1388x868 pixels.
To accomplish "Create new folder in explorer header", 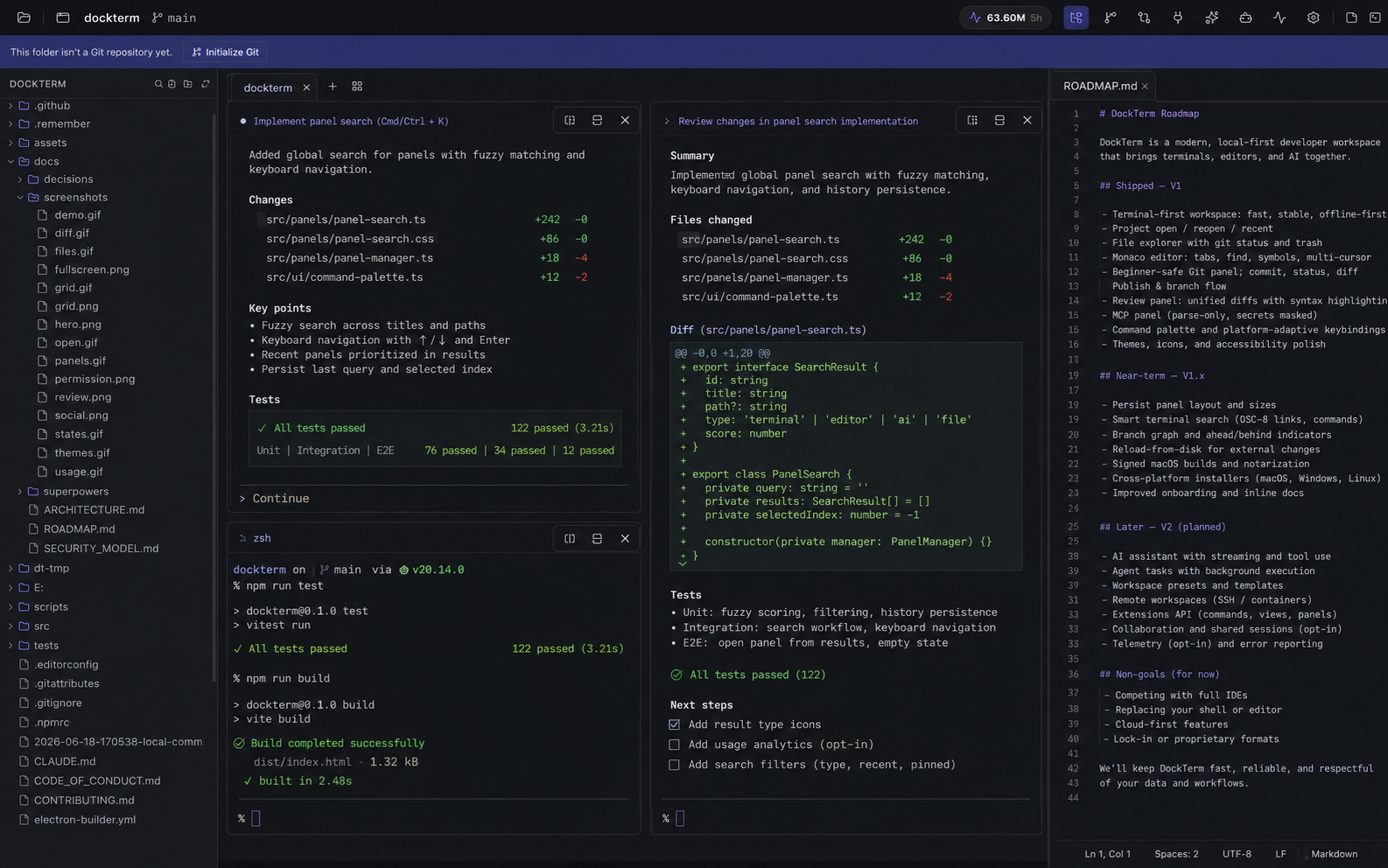I will (187, 84).
